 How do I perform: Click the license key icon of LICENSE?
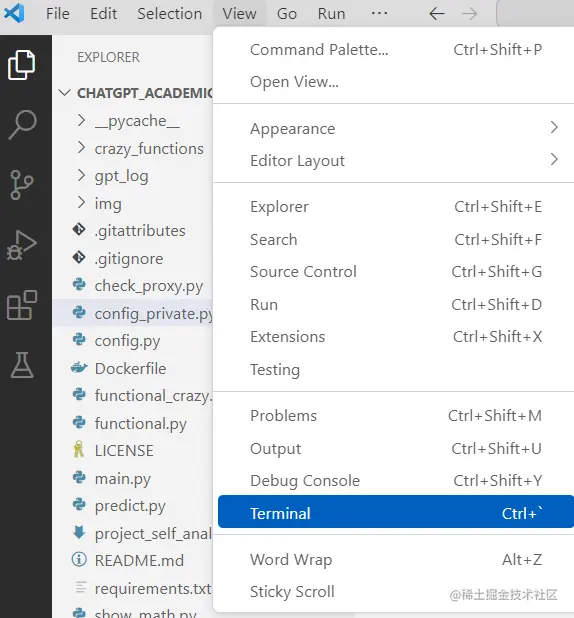pos(79,449)
